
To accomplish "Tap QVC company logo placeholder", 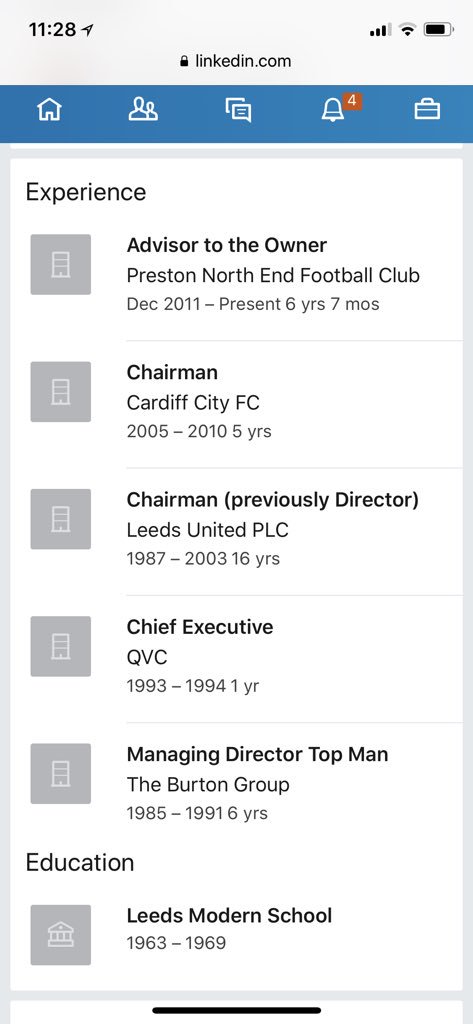I will (x=61, y=647).
